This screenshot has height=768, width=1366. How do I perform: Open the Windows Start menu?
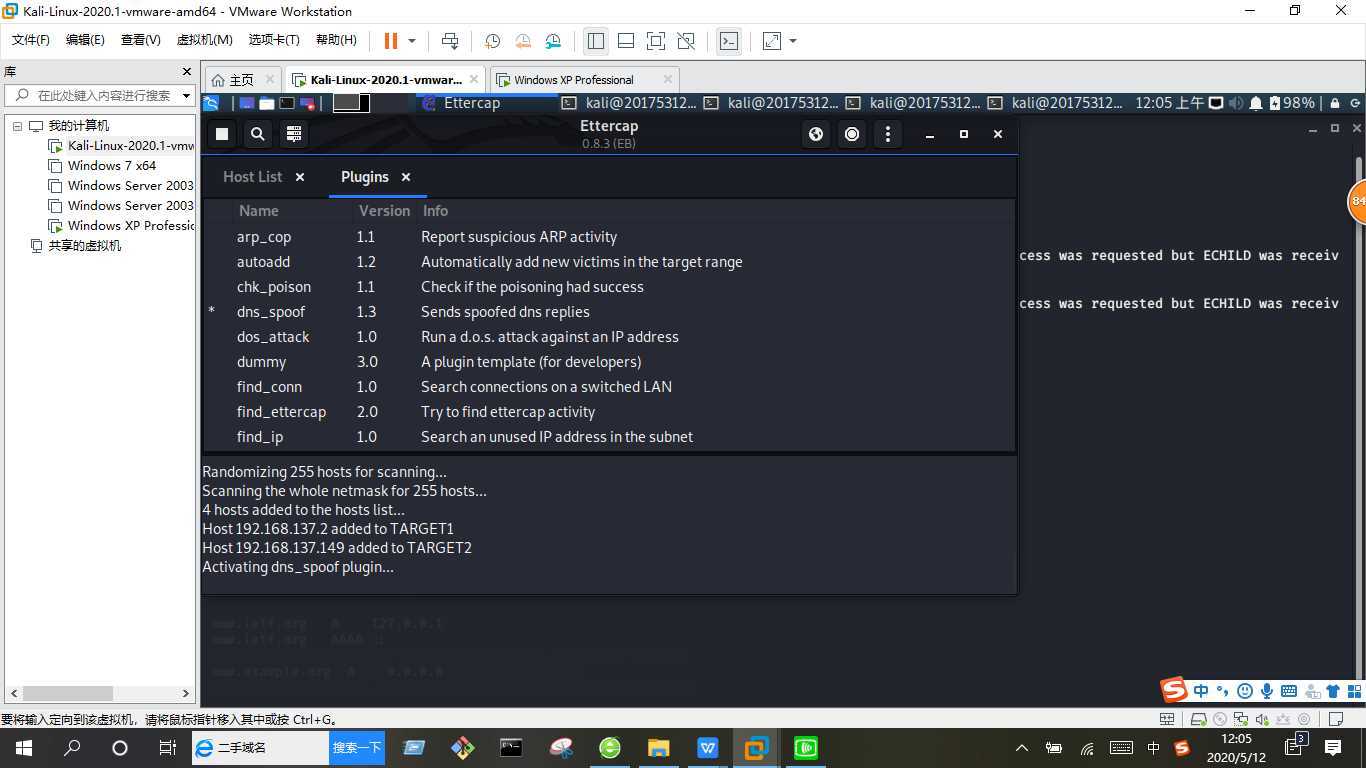(23, 747)
